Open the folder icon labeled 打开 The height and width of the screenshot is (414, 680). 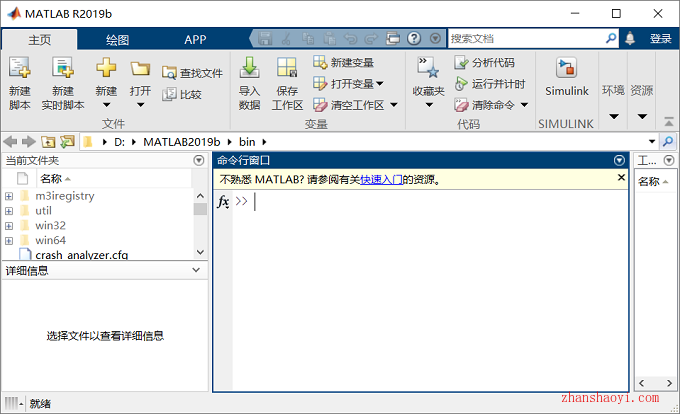(140, 69)
